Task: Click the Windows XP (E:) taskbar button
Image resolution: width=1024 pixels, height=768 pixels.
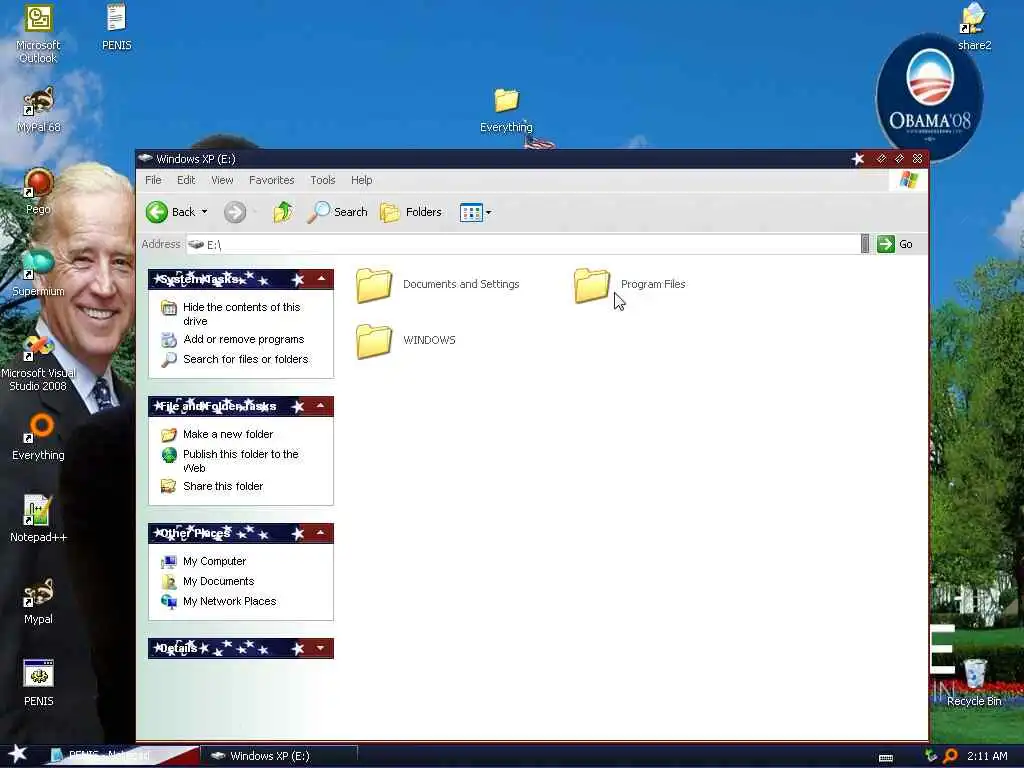Action: [x=279, y=756]
